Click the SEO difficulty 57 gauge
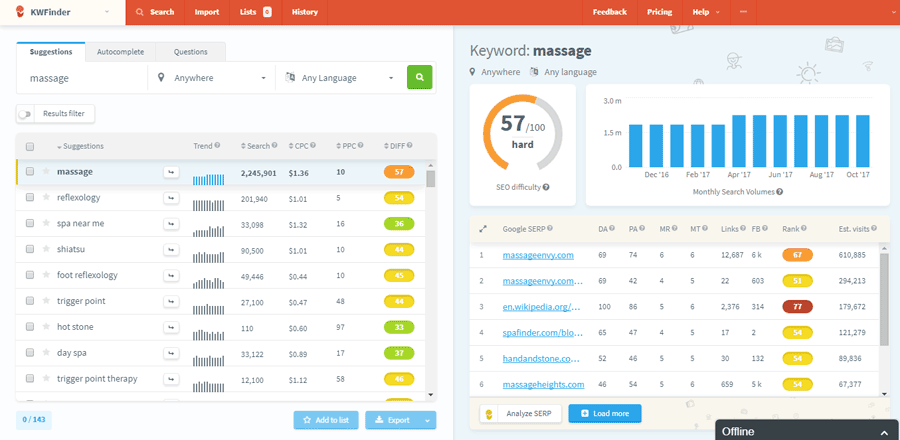Viewport: 900px width, 440px height. tap(522, 131)
